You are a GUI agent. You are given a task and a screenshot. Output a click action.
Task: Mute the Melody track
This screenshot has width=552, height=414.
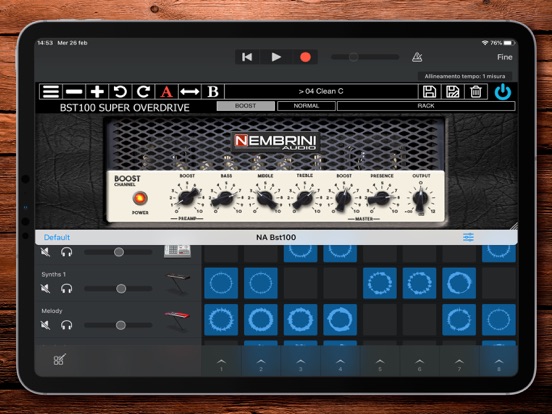[45, 325]
